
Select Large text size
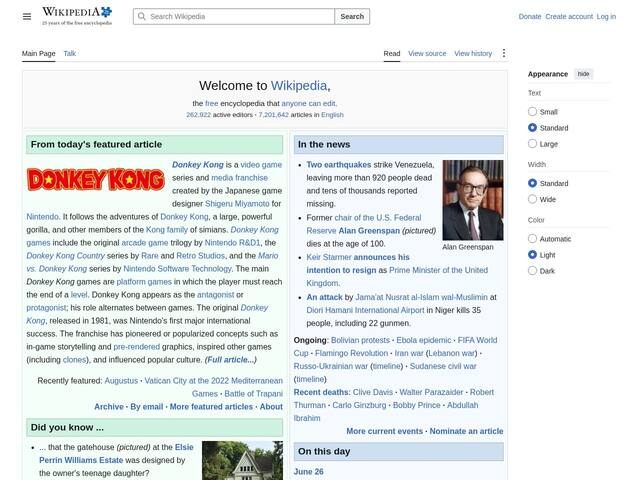tap(532, 144)
